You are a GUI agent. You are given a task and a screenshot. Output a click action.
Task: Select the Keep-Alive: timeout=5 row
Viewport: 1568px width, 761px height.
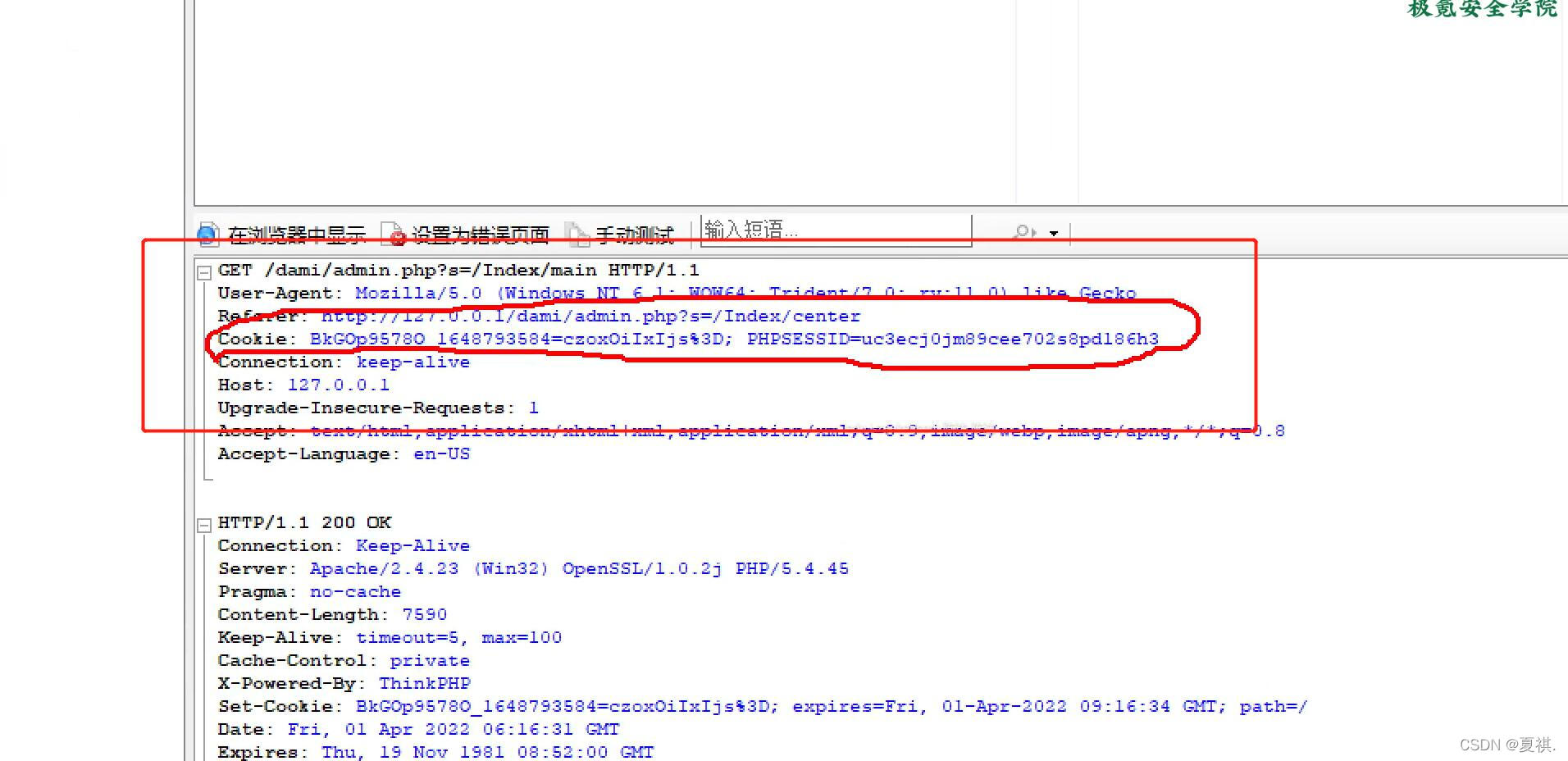click(390, 638)
